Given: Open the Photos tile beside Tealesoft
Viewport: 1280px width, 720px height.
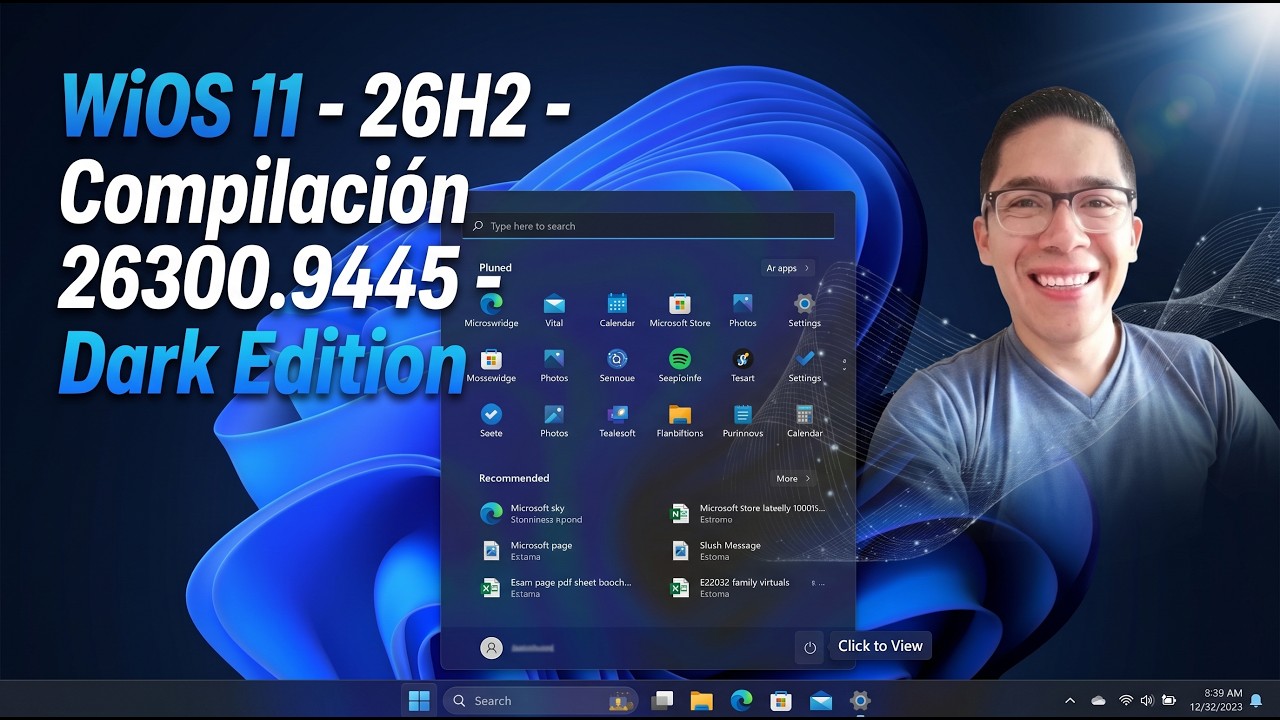Looking at the screenshot, I should pyautogui.click(x=554, y=420).
